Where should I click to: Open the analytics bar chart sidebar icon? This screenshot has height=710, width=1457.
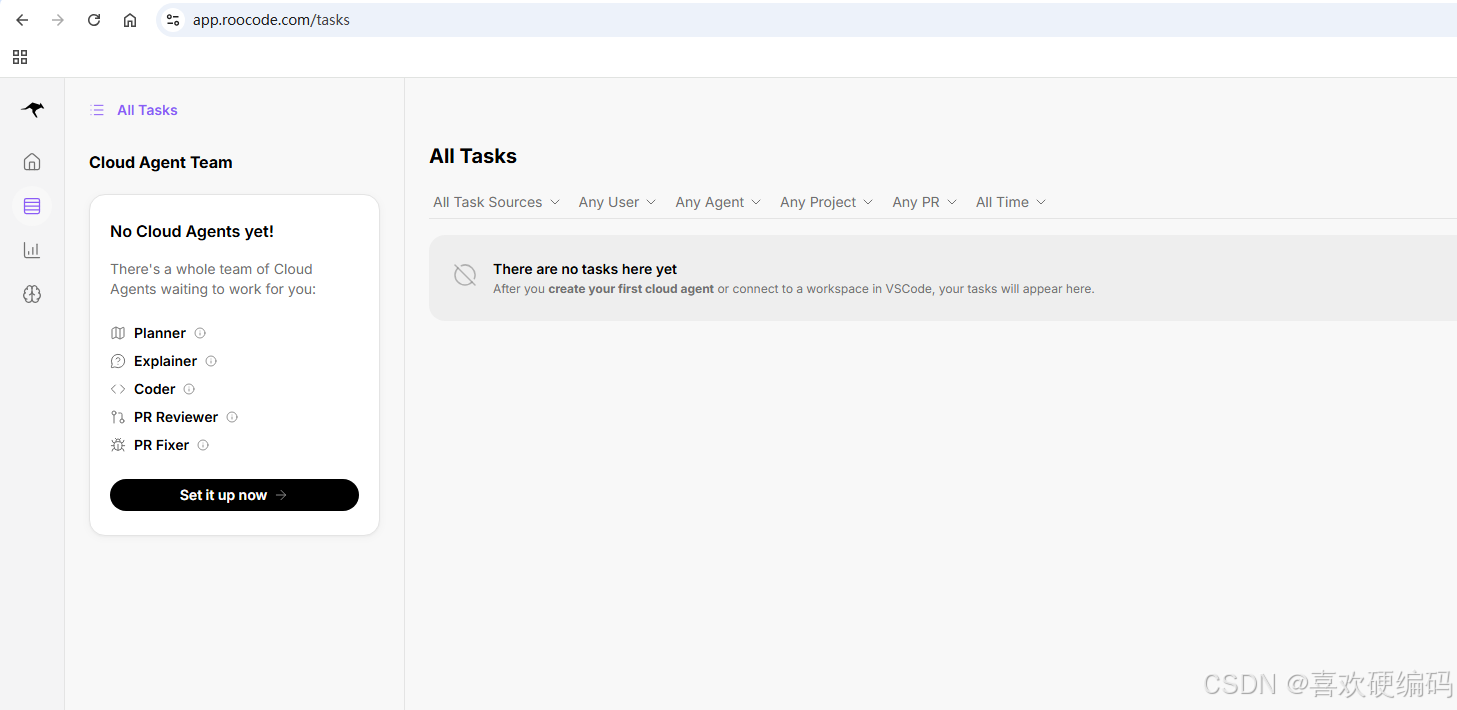[x=32, y=250]
